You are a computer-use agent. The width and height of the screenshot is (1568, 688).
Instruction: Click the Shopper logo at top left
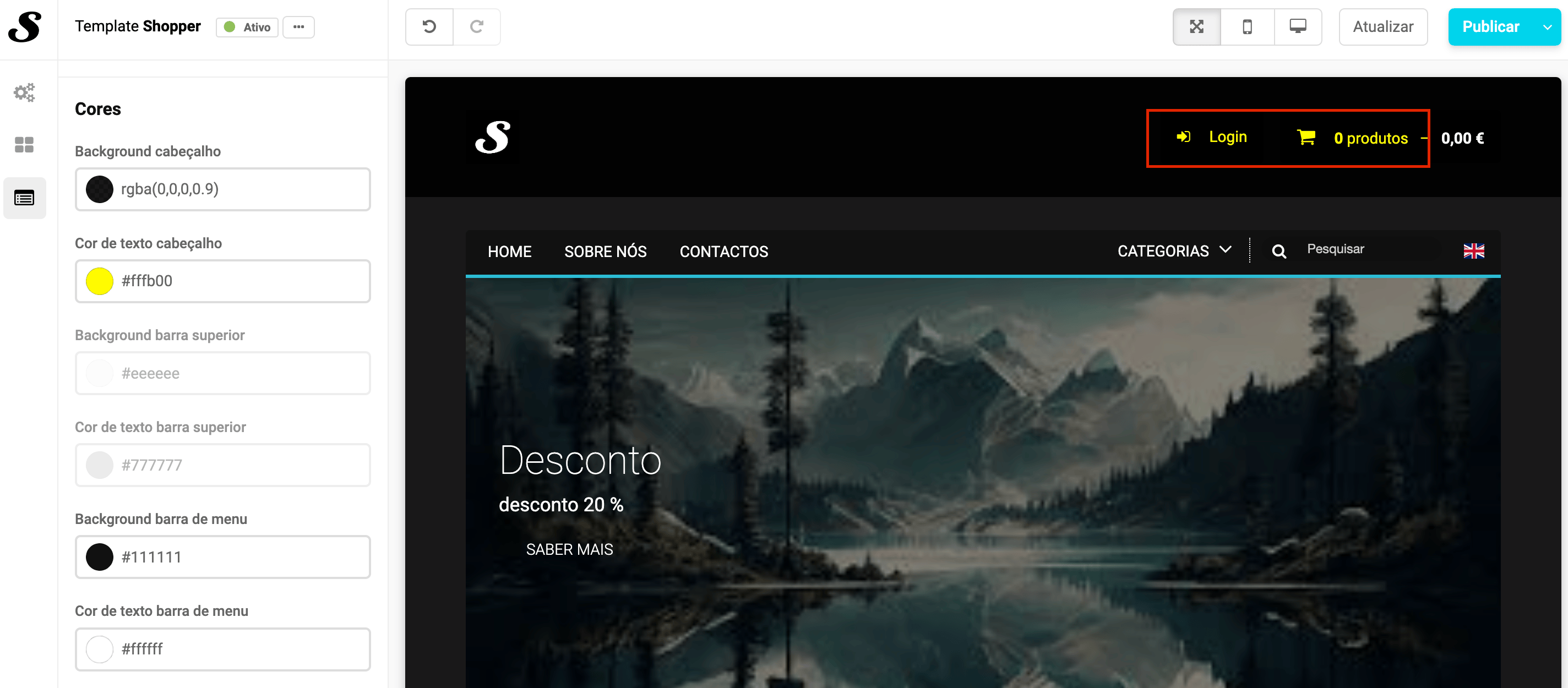click(x=25, y=28)
